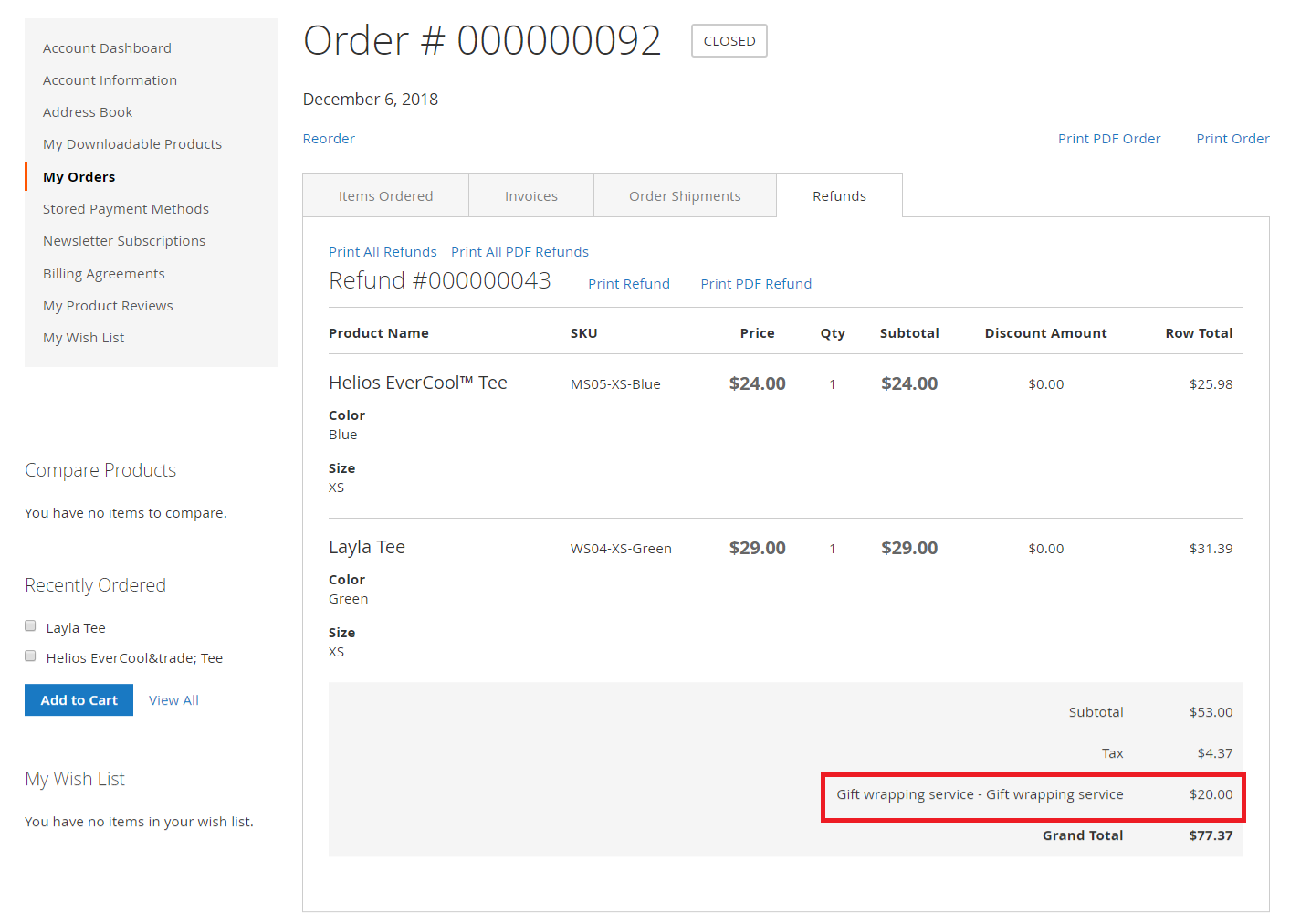The width and height of the screenshot is (1290, 924).
Task: Open Print PDF Order link
Action: tap(1108, 139)
